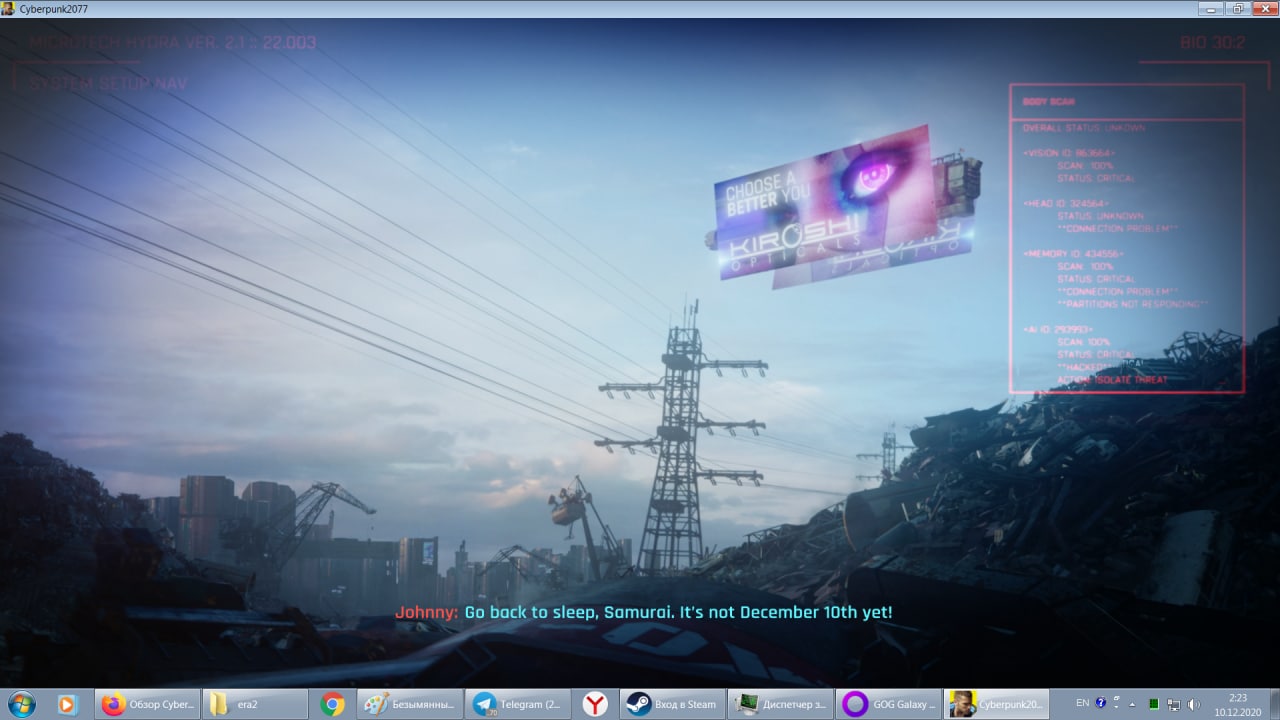
Task: Click 'ACTION: ISOLATE THREAT' line
Action: [1111, 380]
